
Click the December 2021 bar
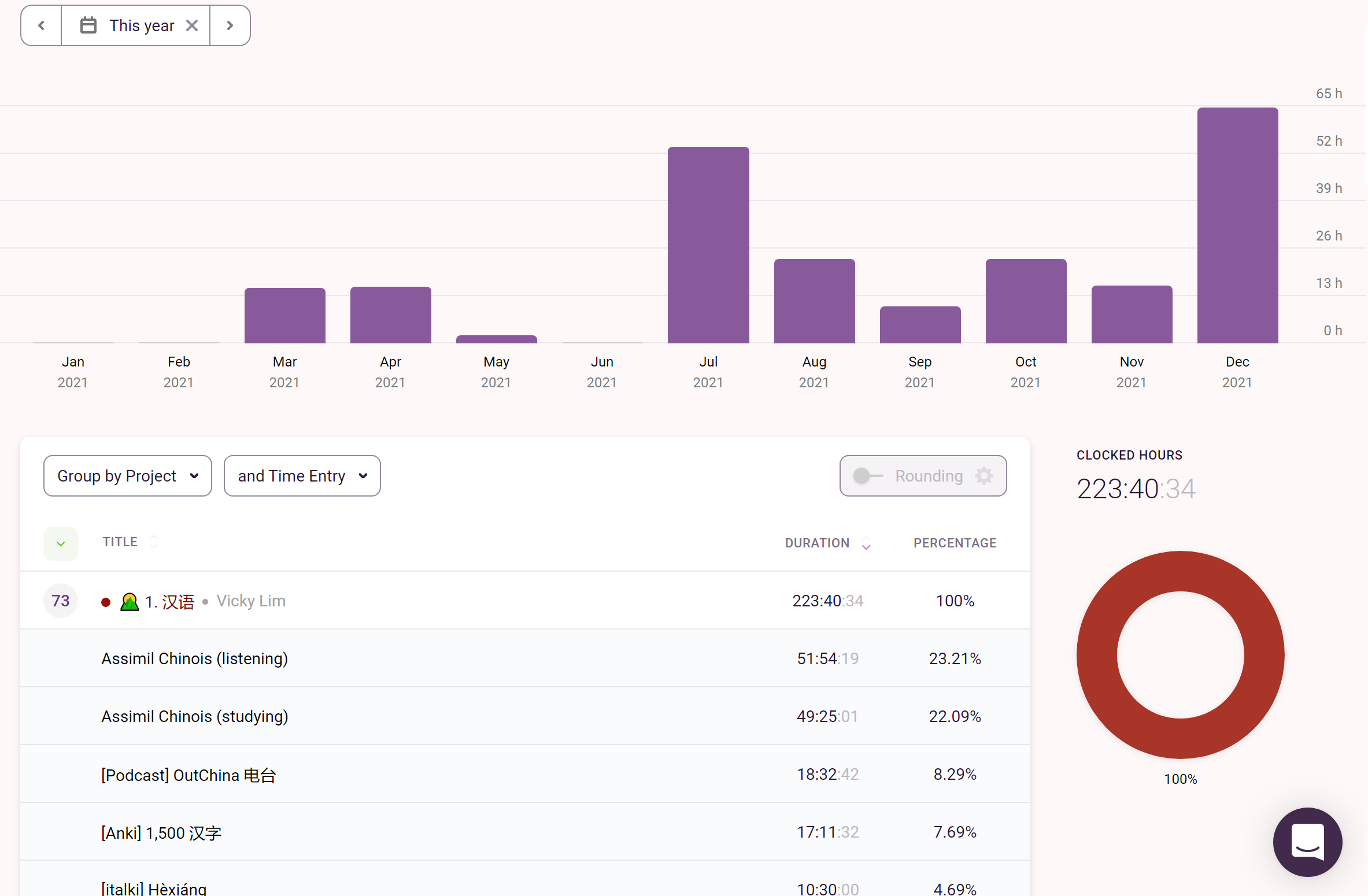(1237, 225)
